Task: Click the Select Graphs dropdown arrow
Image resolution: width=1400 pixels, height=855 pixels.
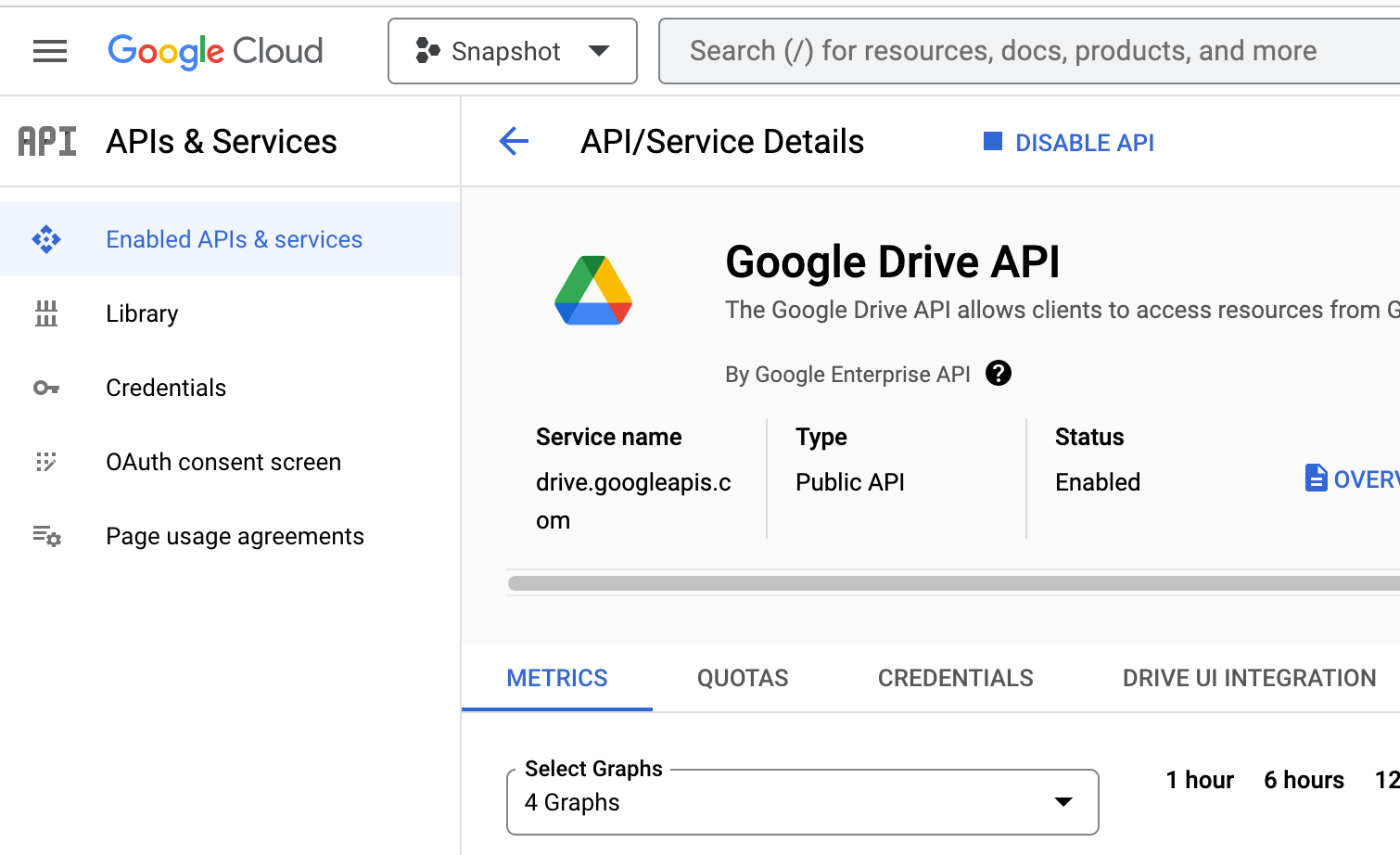Action: (1063, 802)
